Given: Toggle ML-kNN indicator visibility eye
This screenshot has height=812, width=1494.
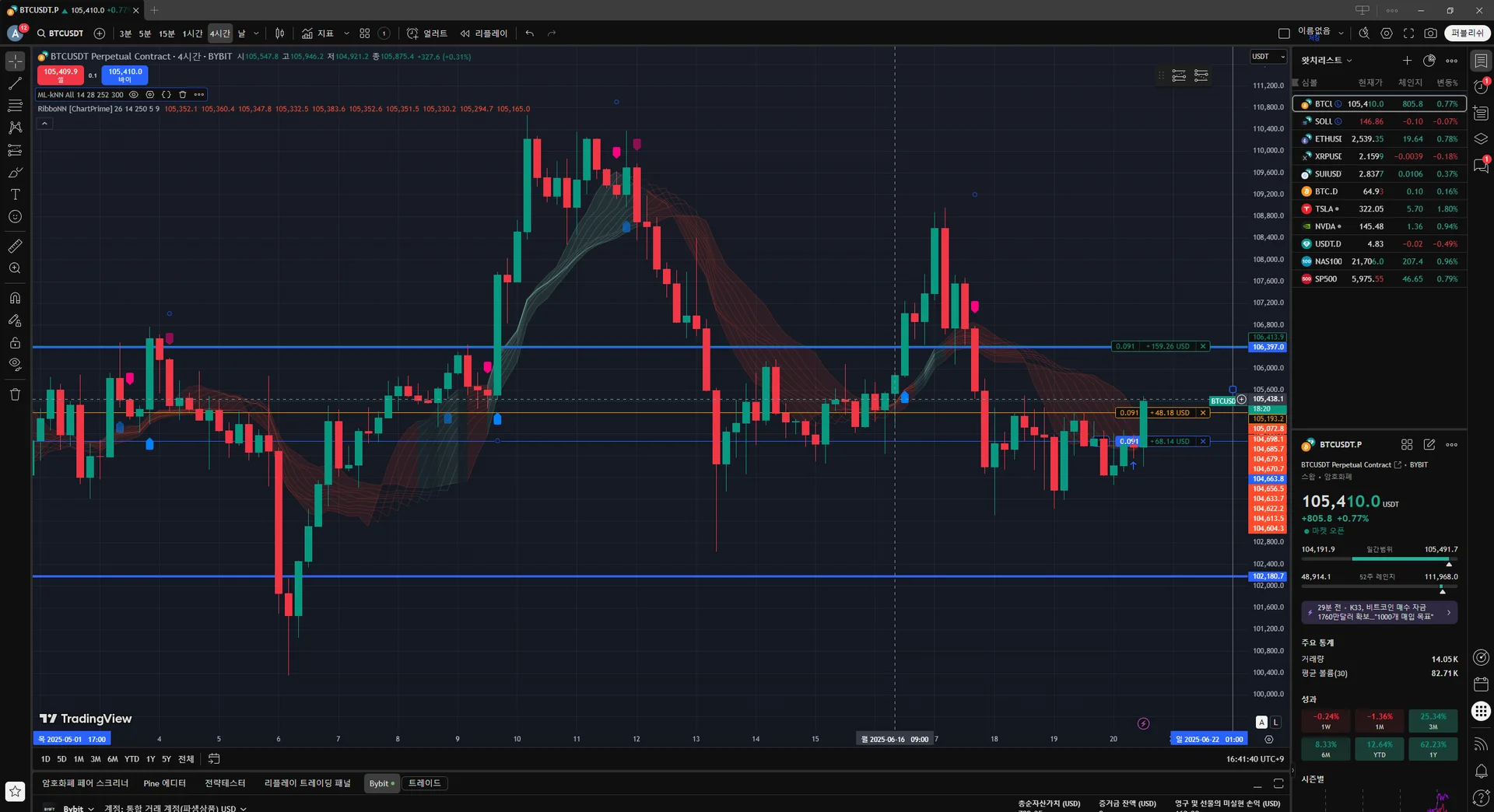Looking at the screenshot, I should pyautogui.click(x=134, y=95).
